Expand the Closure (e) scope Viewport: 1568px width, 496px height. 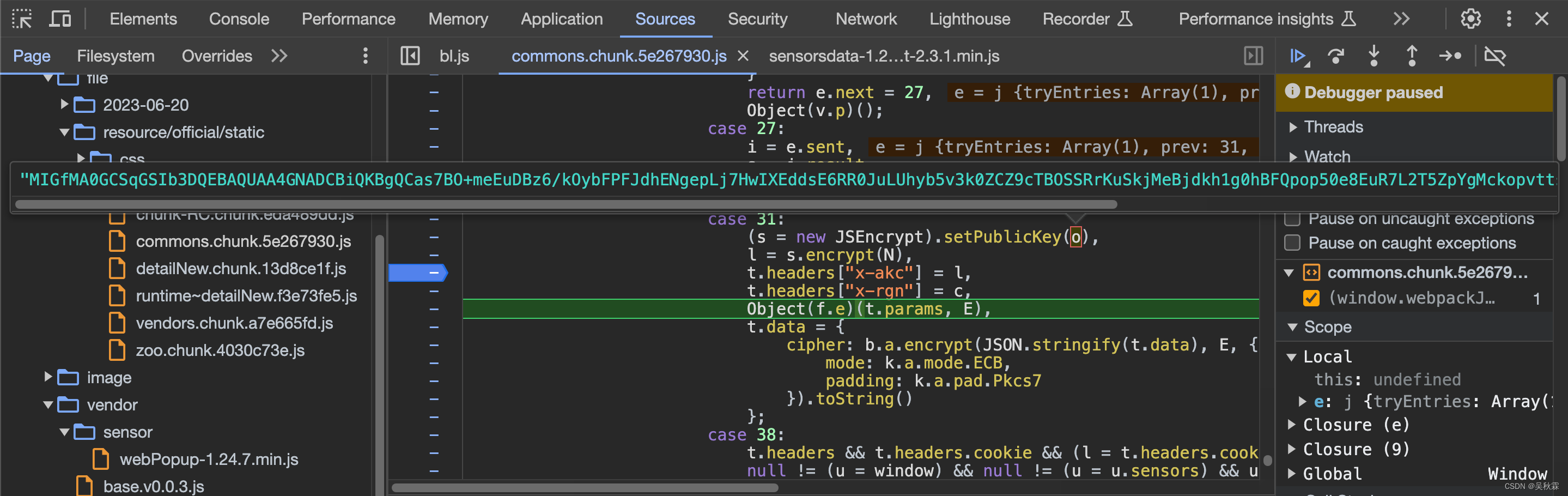1292,425
